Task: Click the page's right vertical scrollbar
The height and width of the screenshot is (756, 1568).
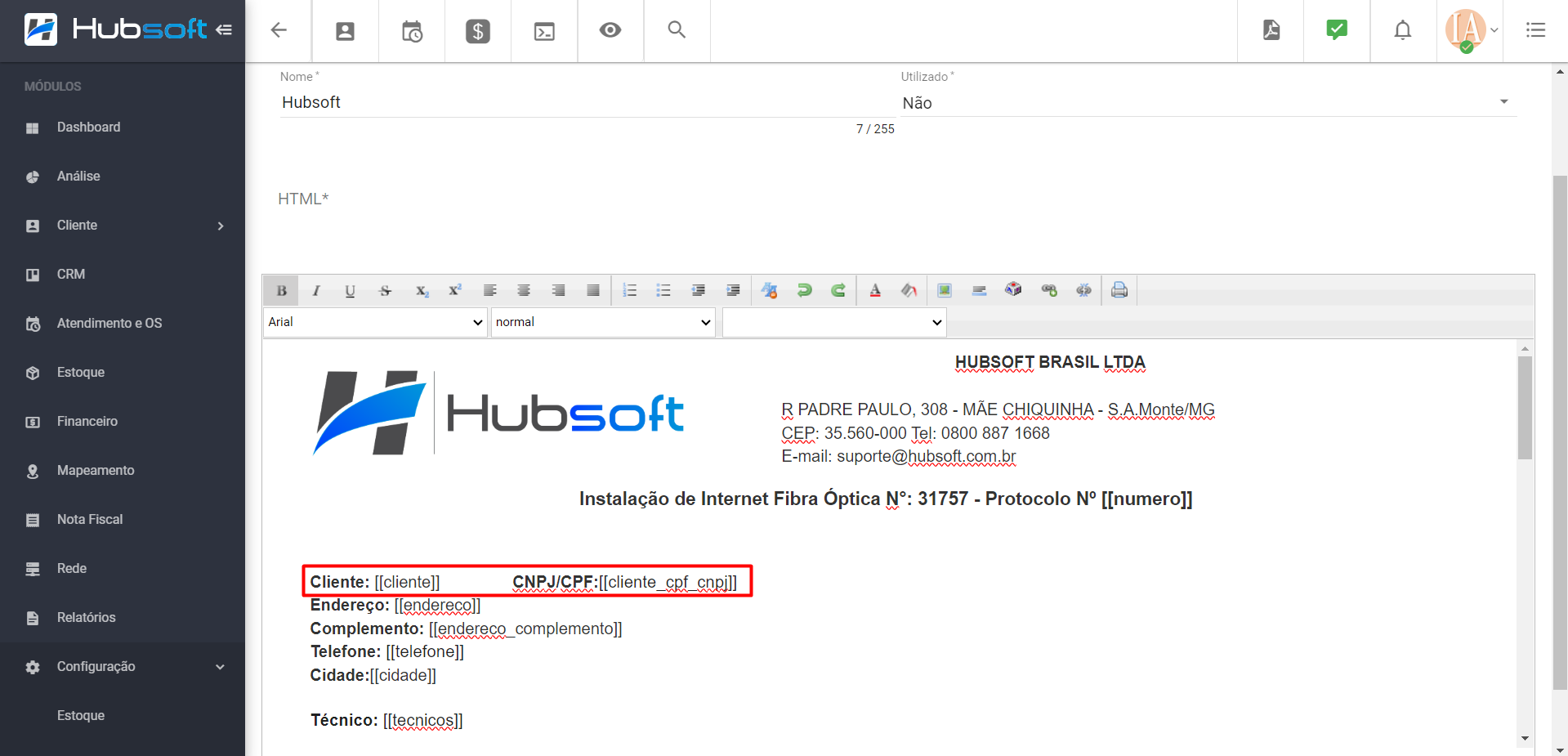Action: point(1560,432)
